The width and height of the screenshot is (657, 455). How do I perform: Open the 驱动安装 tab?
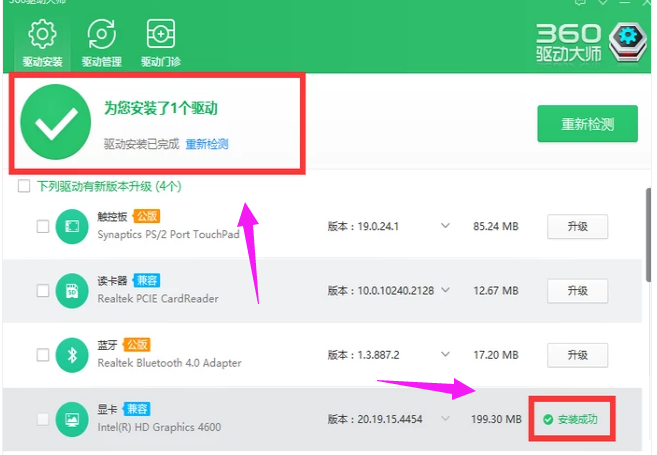click(x=42, y=43)
